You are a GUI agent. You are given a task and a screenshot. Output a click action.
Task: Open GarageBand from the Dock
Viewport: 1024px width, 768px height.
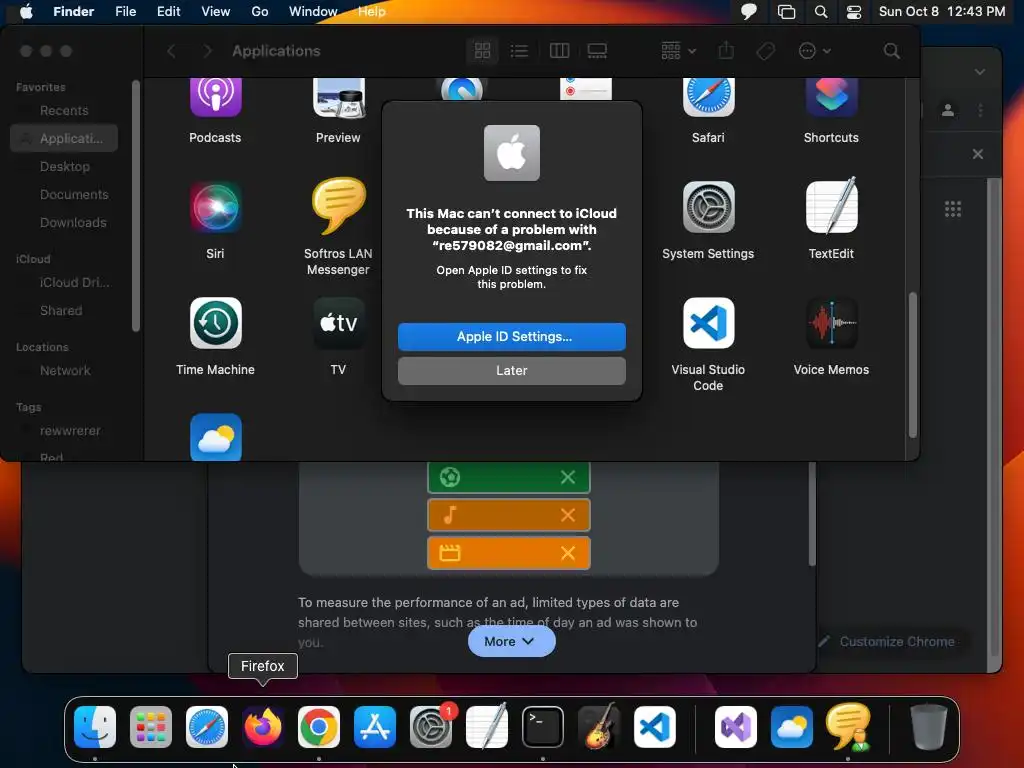click(599, 726)
